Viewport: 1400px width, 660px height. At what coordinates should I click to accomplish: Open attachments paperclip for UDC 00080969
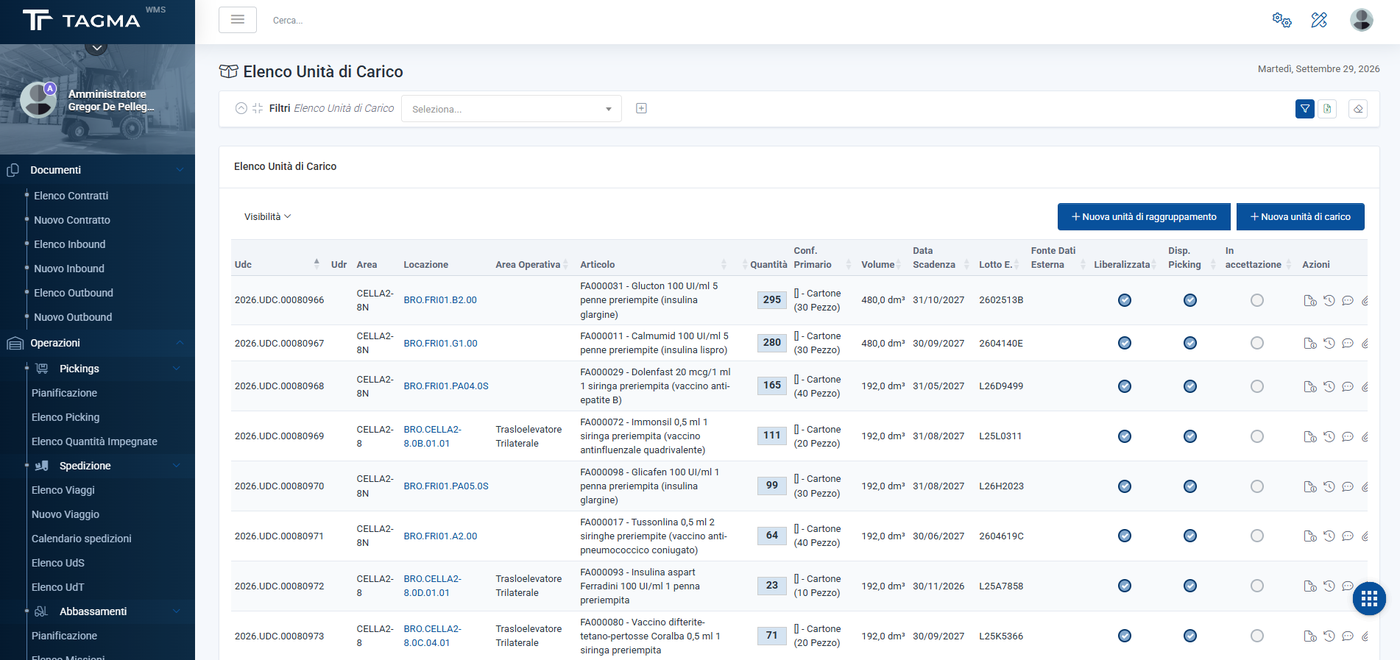[1365, 436]
